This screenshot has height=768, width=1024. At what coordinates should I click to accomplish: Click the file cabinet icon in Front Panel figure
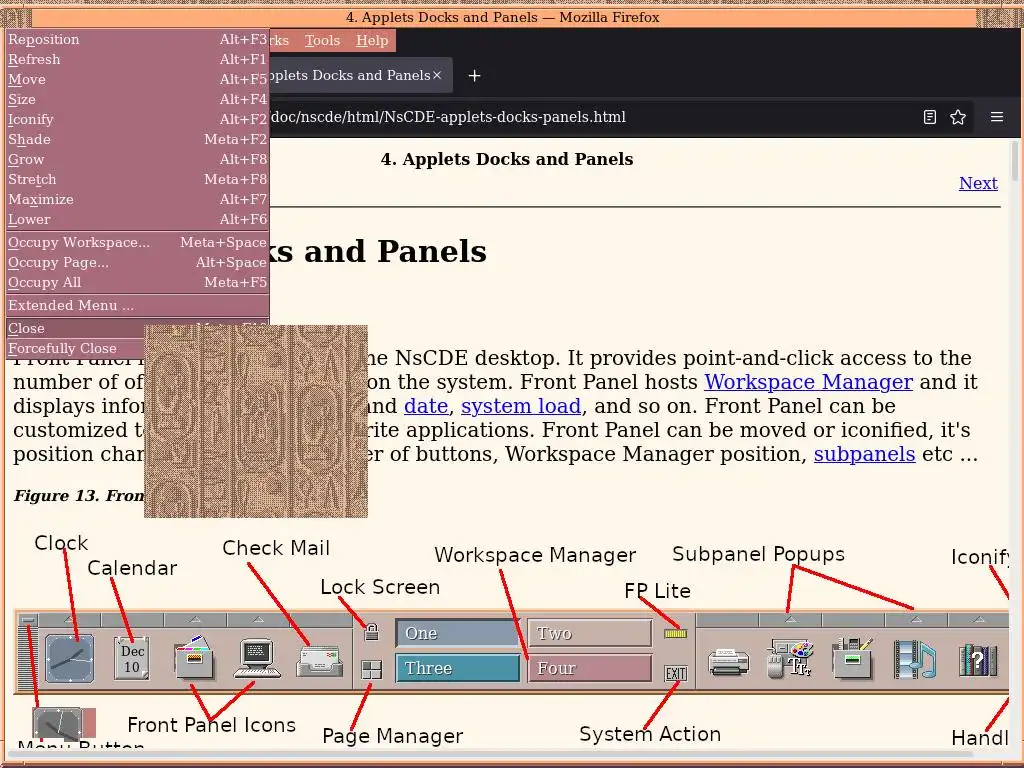[x=194, y=658]
